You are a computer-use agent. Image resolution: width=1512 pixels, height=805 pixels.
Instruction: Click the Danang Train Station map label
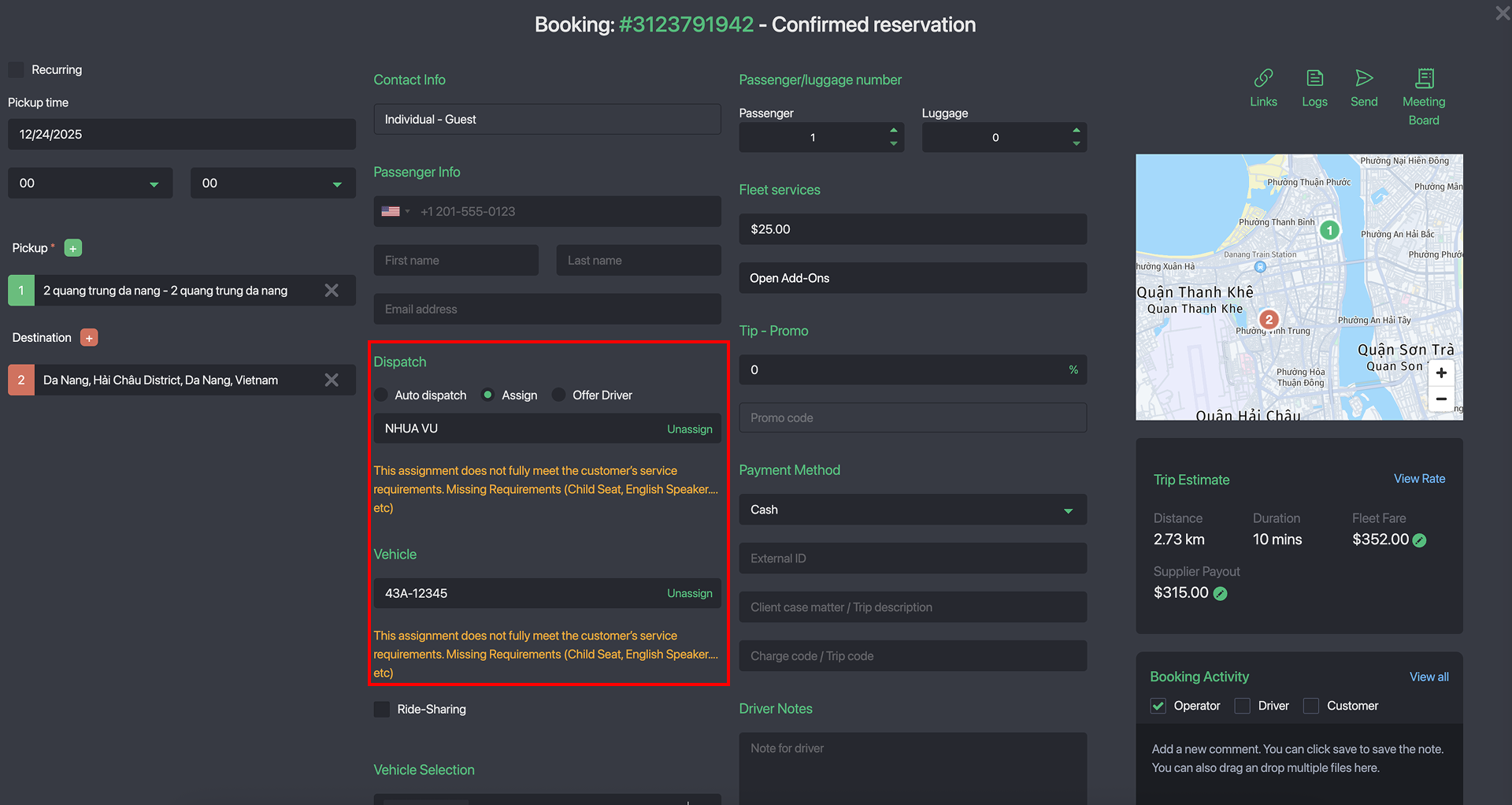pos(1260,254)
